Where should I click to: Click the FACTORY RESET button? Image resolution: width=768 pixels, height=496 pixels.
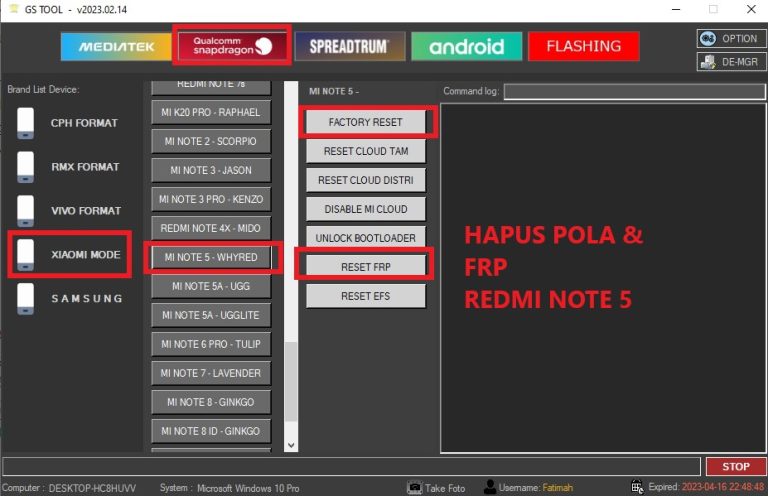click(365, 122)
